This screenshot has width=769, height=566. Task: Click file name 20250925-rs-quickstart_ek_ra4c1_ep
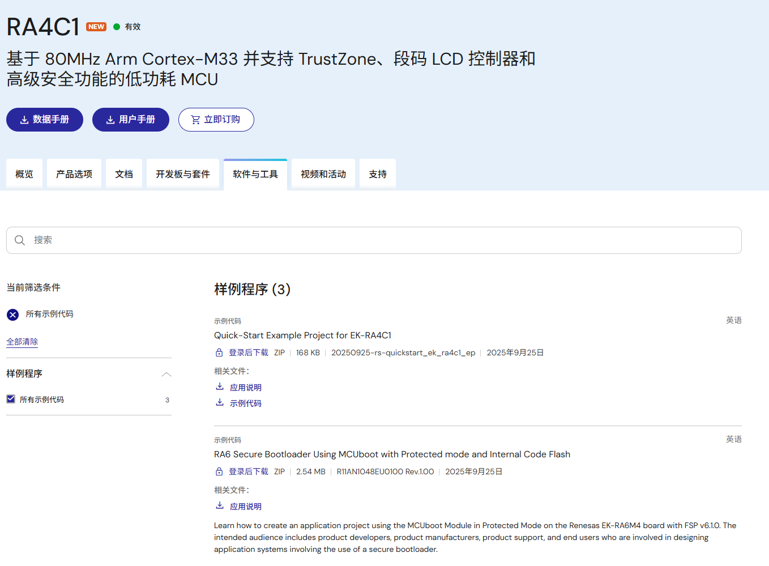[403, 353]
